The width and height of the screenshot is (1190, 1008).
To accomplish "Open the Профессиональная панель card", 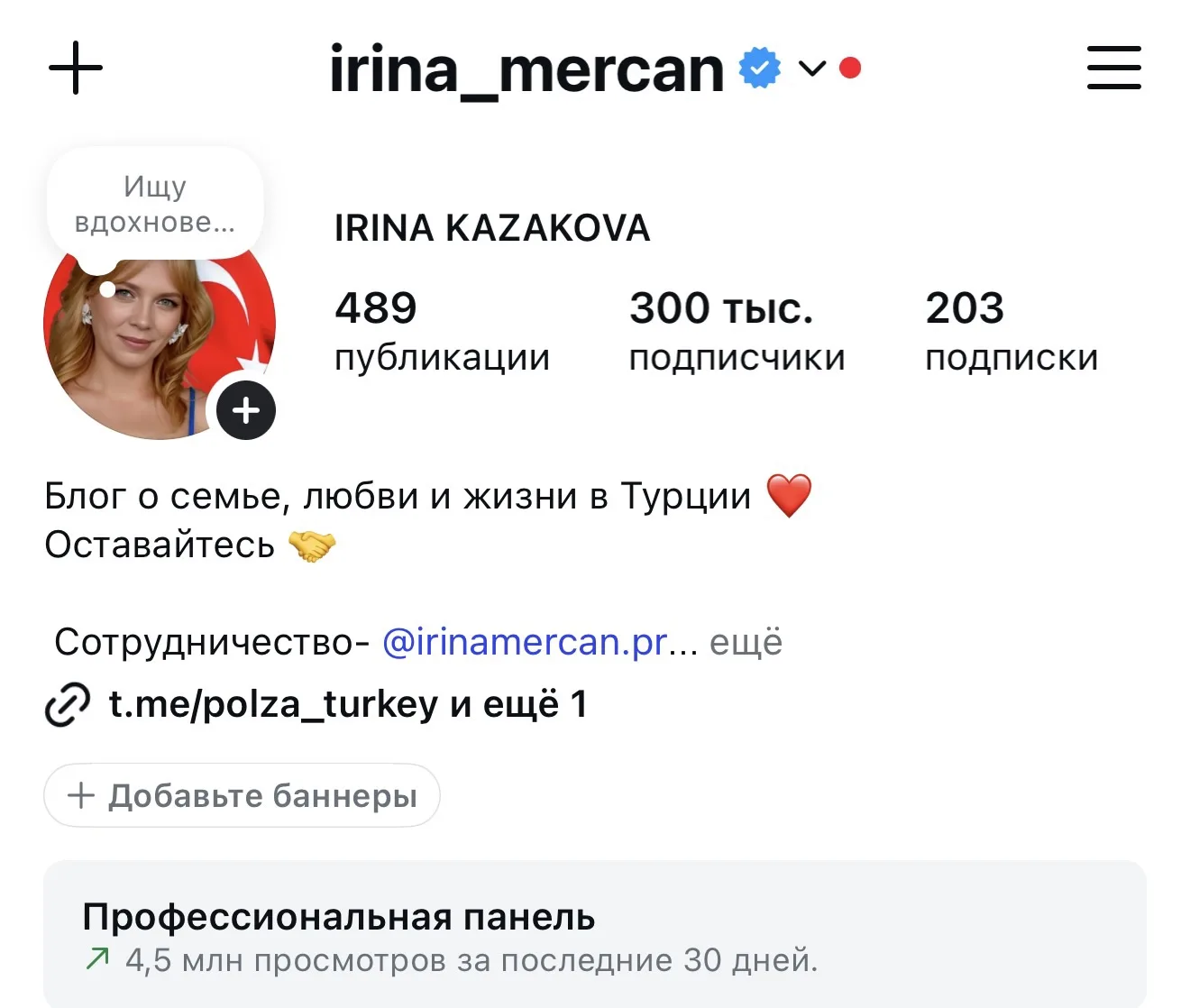I will (595, 935).
